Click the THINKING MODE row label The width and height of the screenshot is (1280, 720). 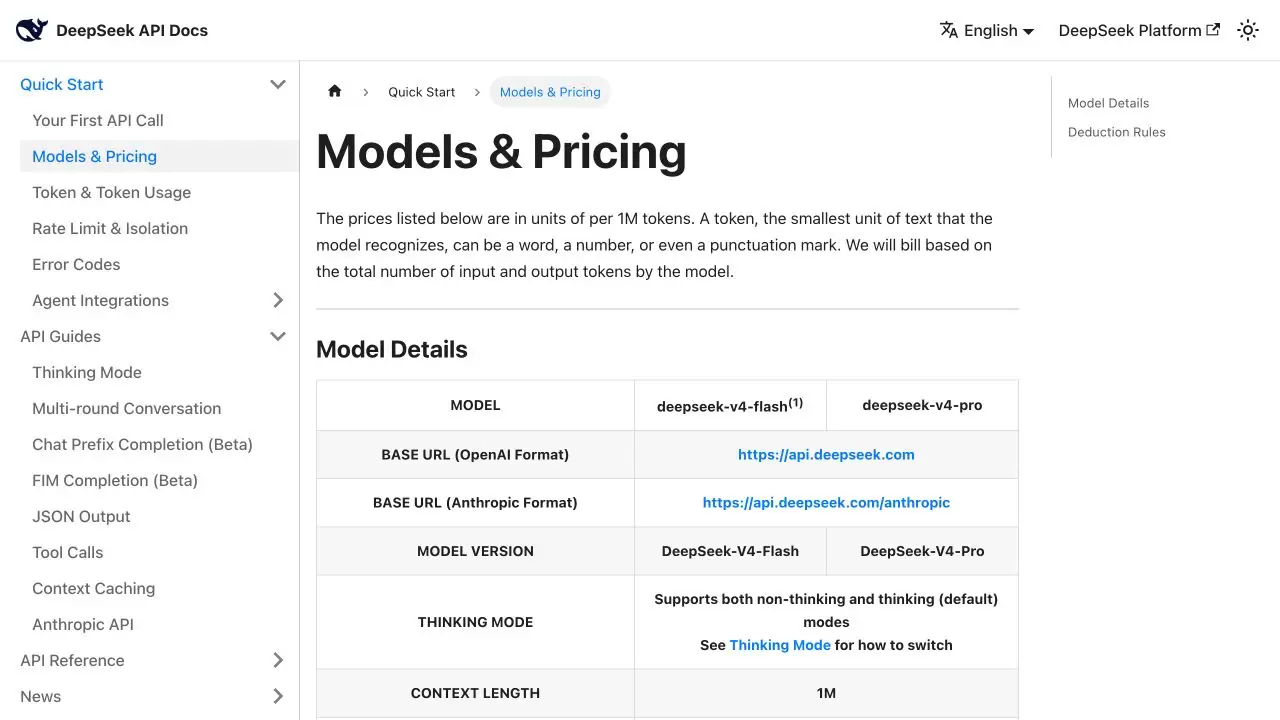coord(475,622)
